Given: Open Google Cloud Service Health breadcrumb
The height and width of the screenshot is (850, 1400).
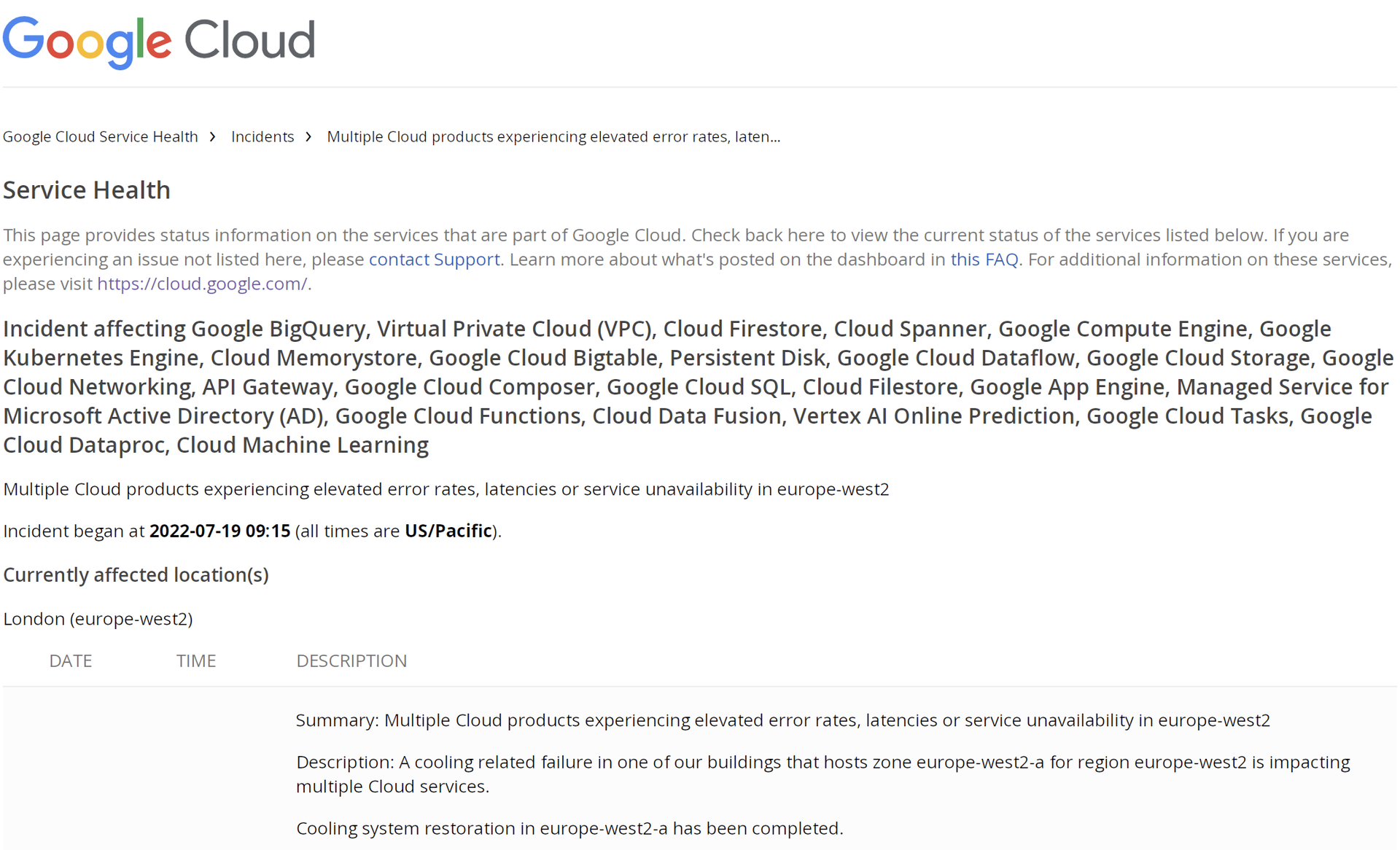Looking at the screenshot, I should [x=101, y=136].
